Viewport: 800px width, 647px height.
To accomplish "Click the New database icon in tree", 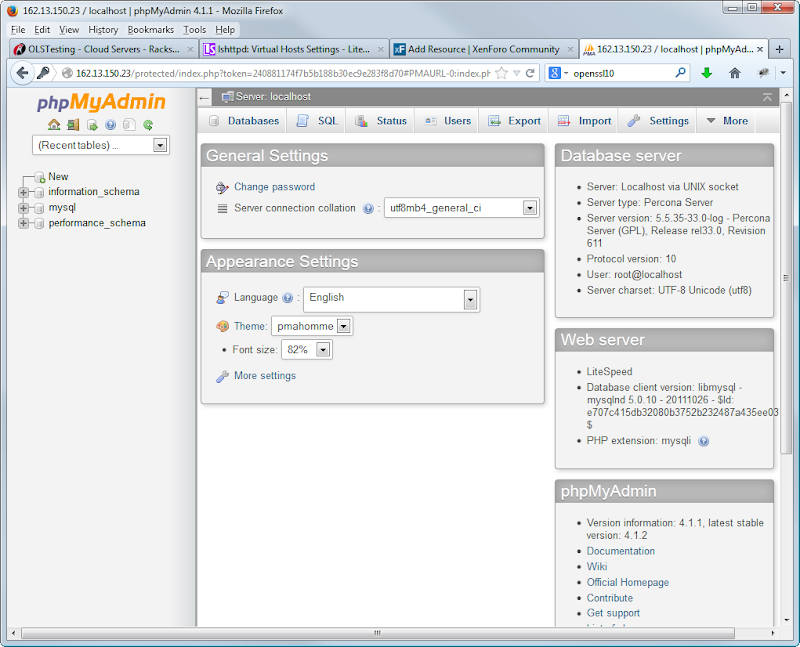I will tap(40, 178).
